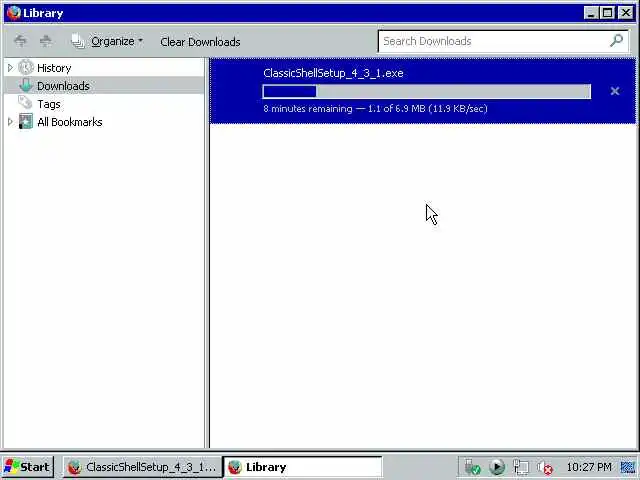This screenshot has height=480, width=640.
Task: Click the Clear Downloads button
Action: click(200, 42)
